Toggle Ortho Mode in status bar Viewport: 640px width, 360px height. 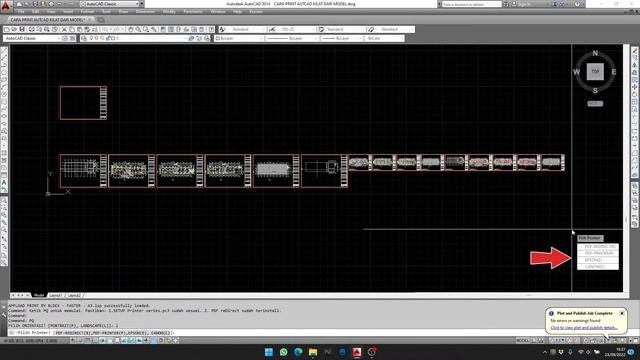tap(95, 340)
